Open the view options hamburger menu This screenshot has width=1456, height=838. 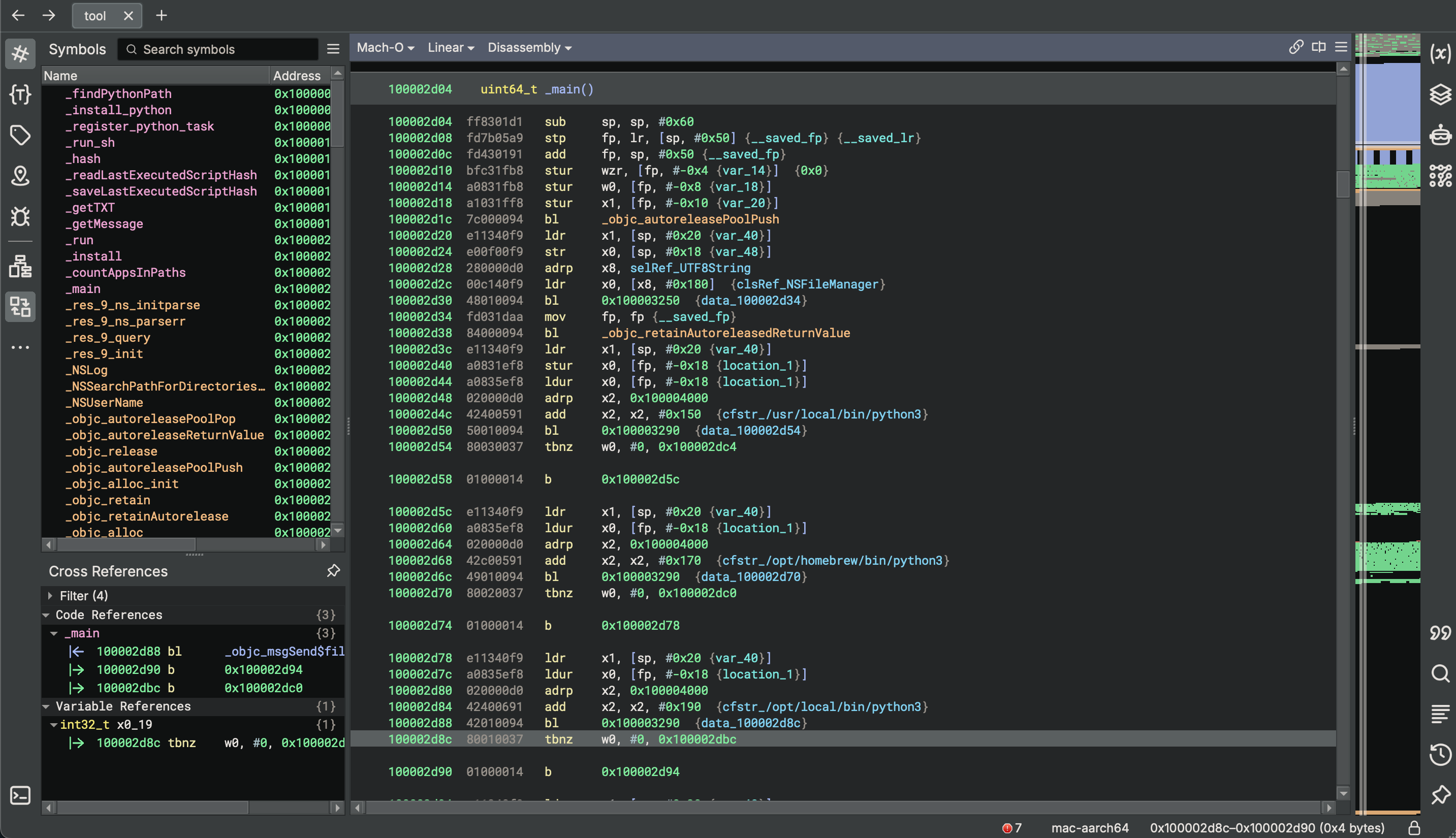1341,47
